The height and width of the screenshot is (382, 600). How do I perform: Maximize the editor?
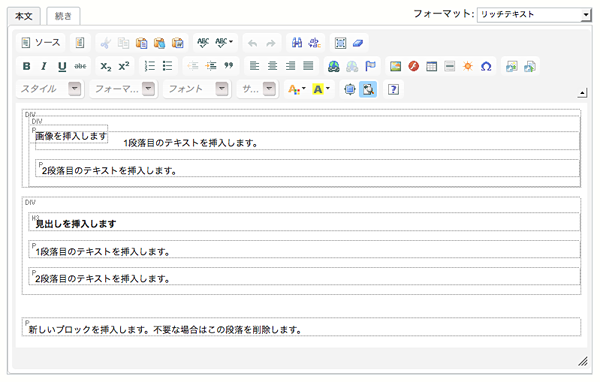click(x=349, y=89)
